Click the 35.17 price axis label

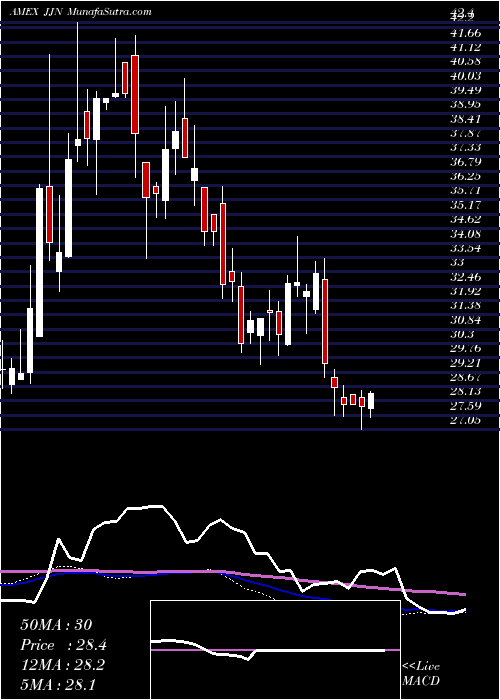click(x=466, y=205)
